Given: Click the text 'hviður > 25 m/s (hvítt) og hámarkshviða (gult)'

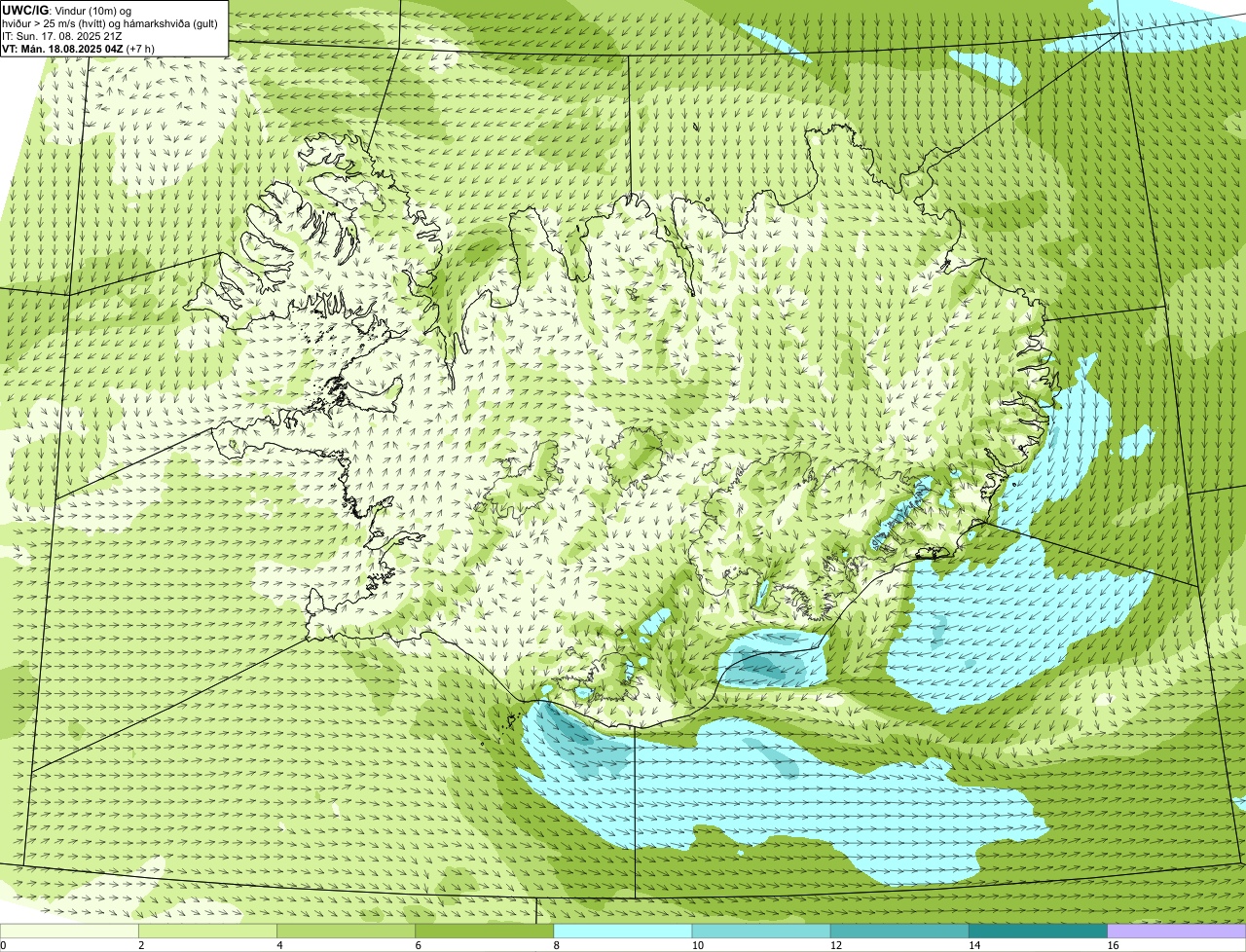Looking at the screenshot, I should 110,22.
